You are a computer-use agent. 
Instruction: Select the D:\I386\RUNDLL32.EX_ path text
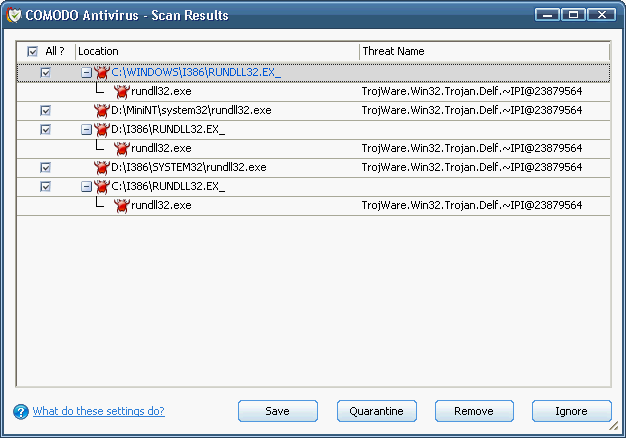coord(168,129)
